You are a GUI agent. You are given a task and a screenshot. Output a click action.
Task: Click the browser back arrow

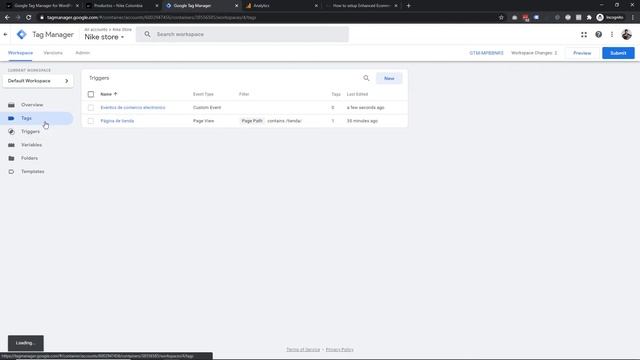coord(7,18)
